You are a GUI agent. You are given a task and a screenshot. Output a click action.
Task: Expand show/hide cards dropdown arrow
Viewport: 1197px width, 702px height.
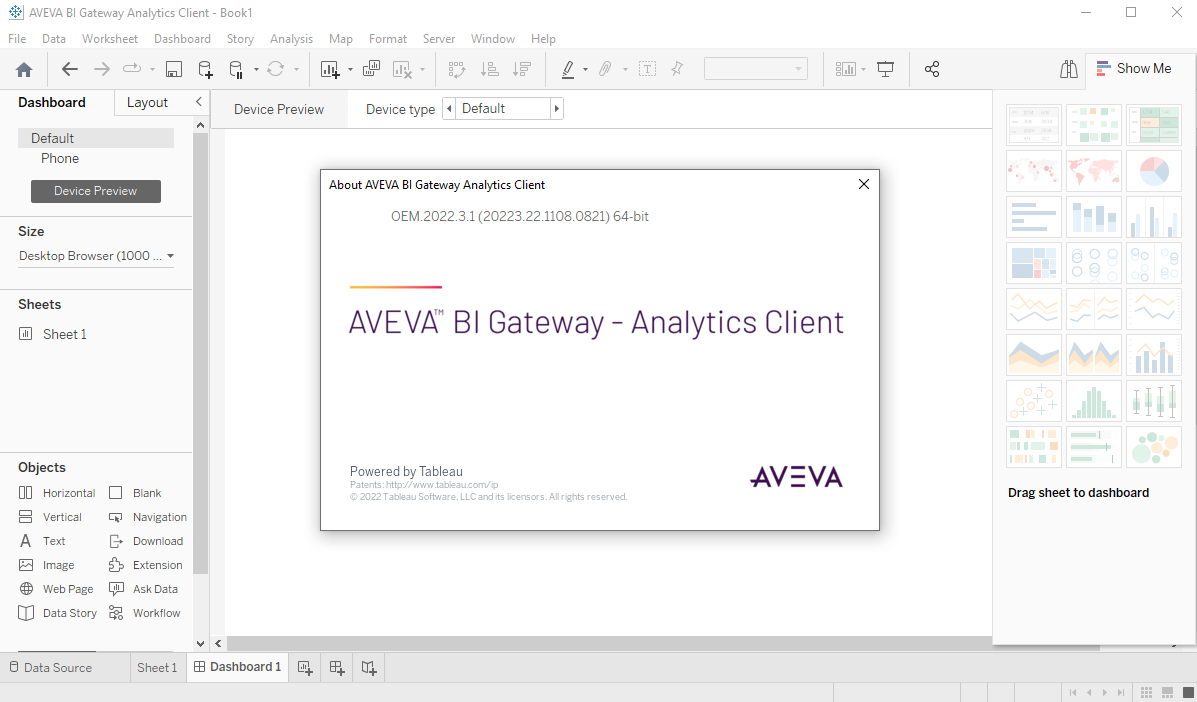(863, 69)
